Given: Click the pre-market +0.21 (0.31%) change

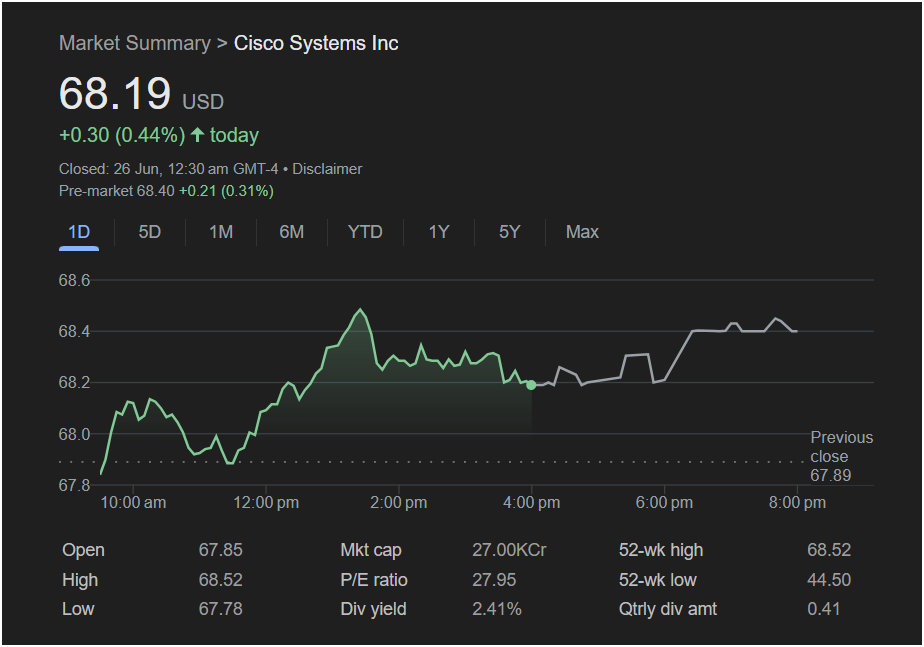Looking at the screenshot, I should (226, 191).
